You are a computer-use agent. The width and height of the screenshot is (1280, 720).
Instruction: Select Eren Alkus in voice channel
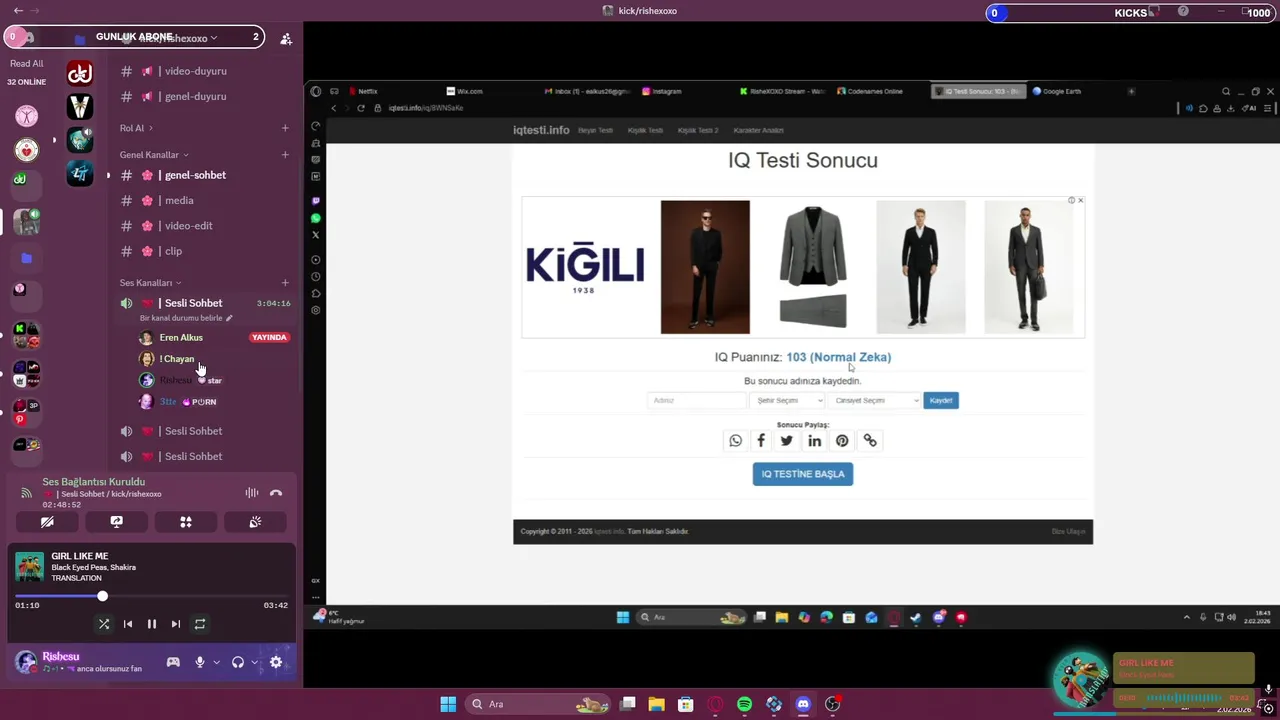pyautogui.click(x=181, y=338)
